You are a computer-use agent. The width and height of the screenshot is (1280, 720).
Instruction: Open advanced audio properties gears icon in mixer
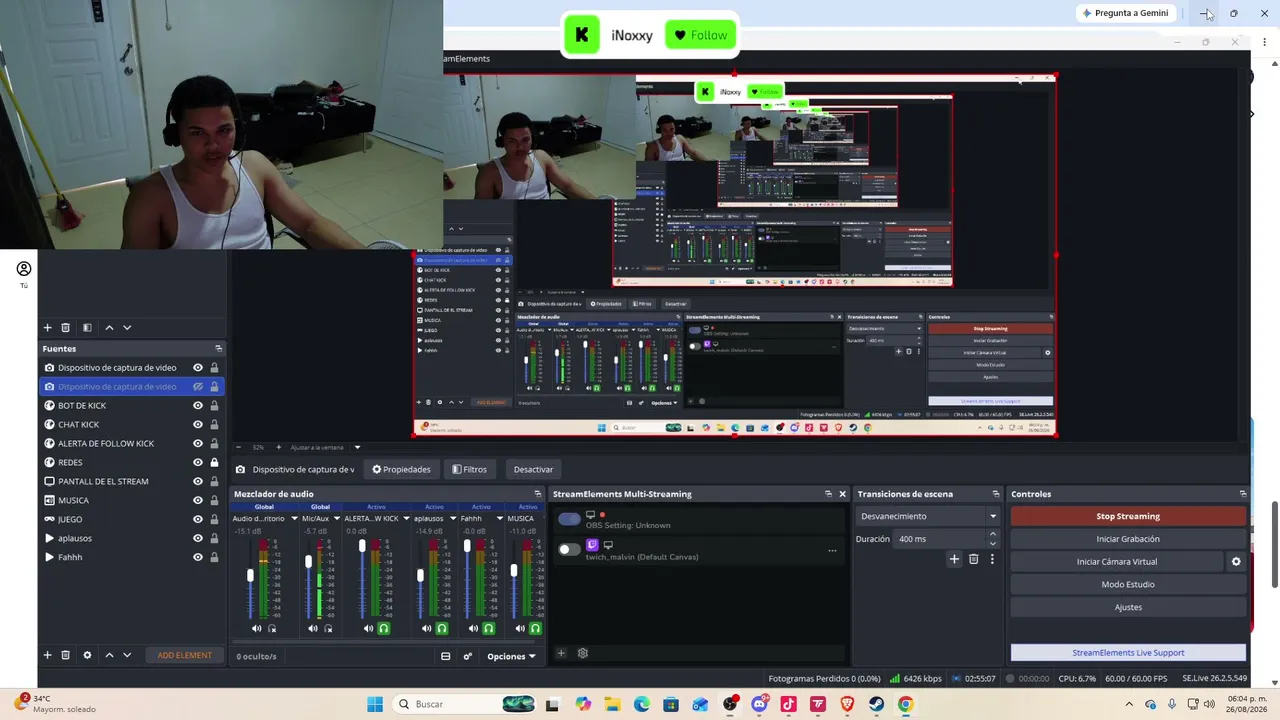tap(467, 656)
